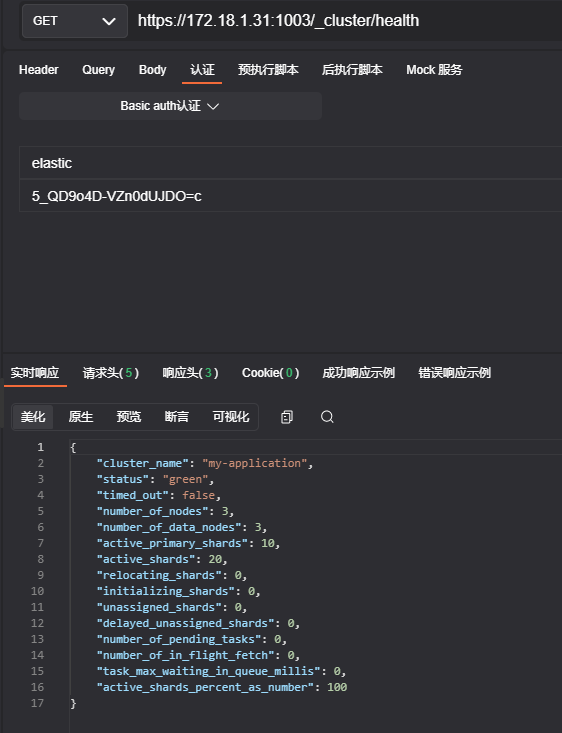Open the Mock 服务 tab
The height and width of the screenshot is (733, 562).
[x=434, y=70]
